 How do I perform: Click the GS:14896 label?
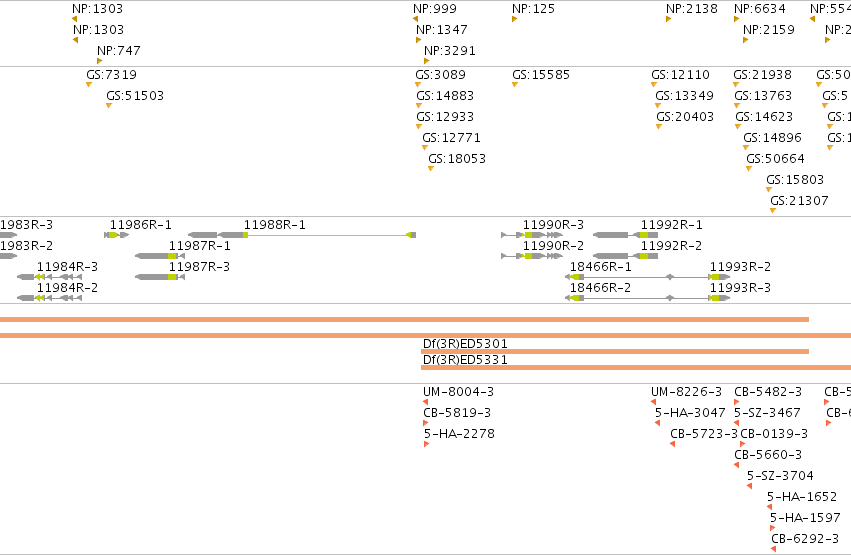pos(772,138)
